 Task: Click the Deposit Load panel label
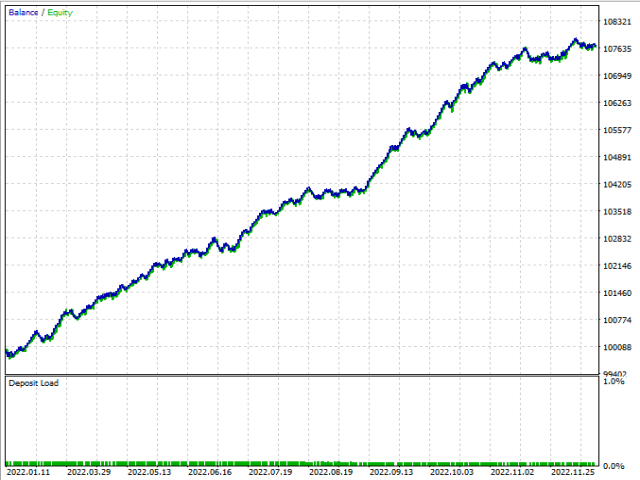[x=33, y=383]
